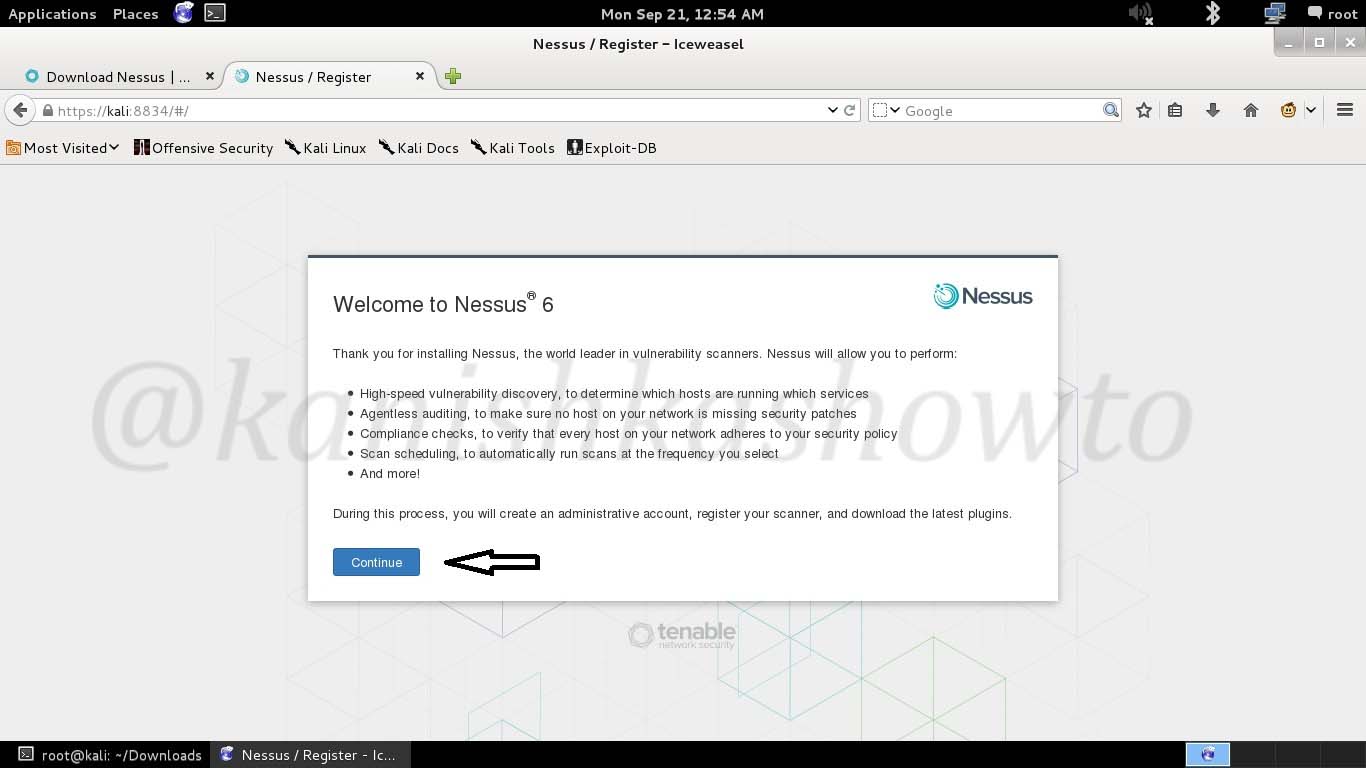Click the "Welcome to Nessus 6" heading
Viewport: 1366px width, 768px height.
tap(443, 304)
